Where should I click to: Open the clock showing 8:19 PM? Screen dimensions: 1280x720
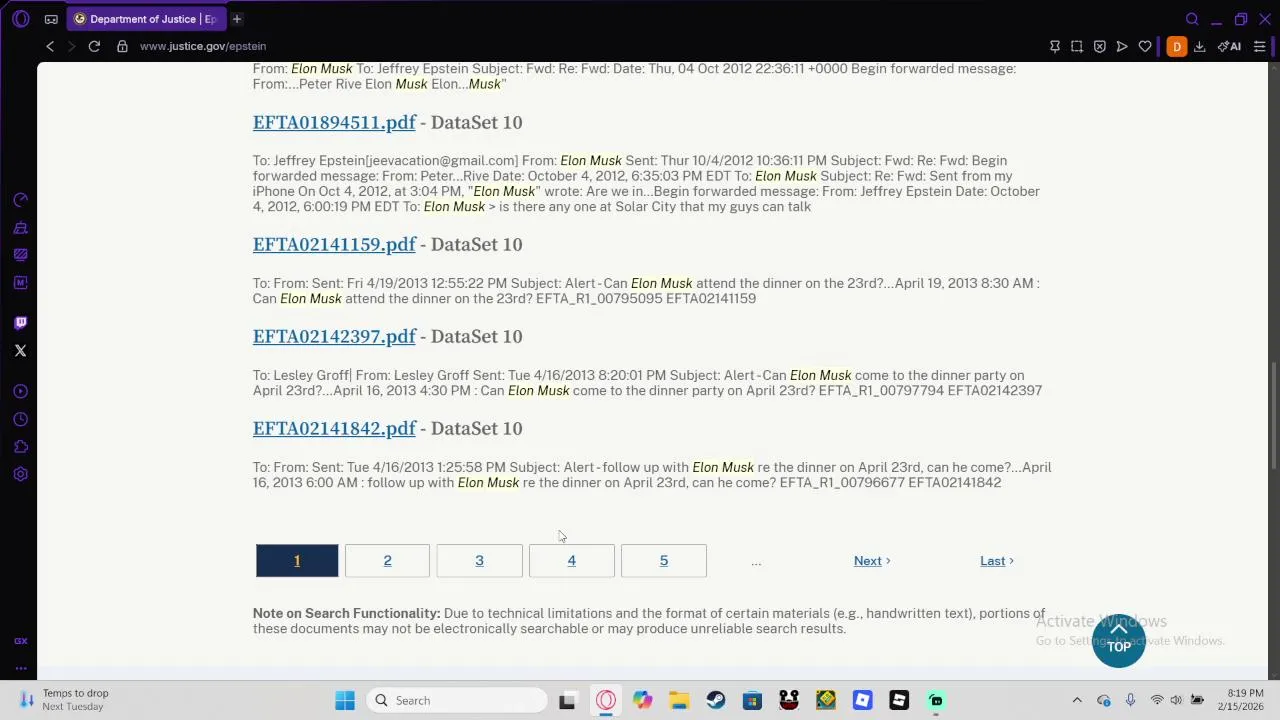click(x=1240, y=700)
